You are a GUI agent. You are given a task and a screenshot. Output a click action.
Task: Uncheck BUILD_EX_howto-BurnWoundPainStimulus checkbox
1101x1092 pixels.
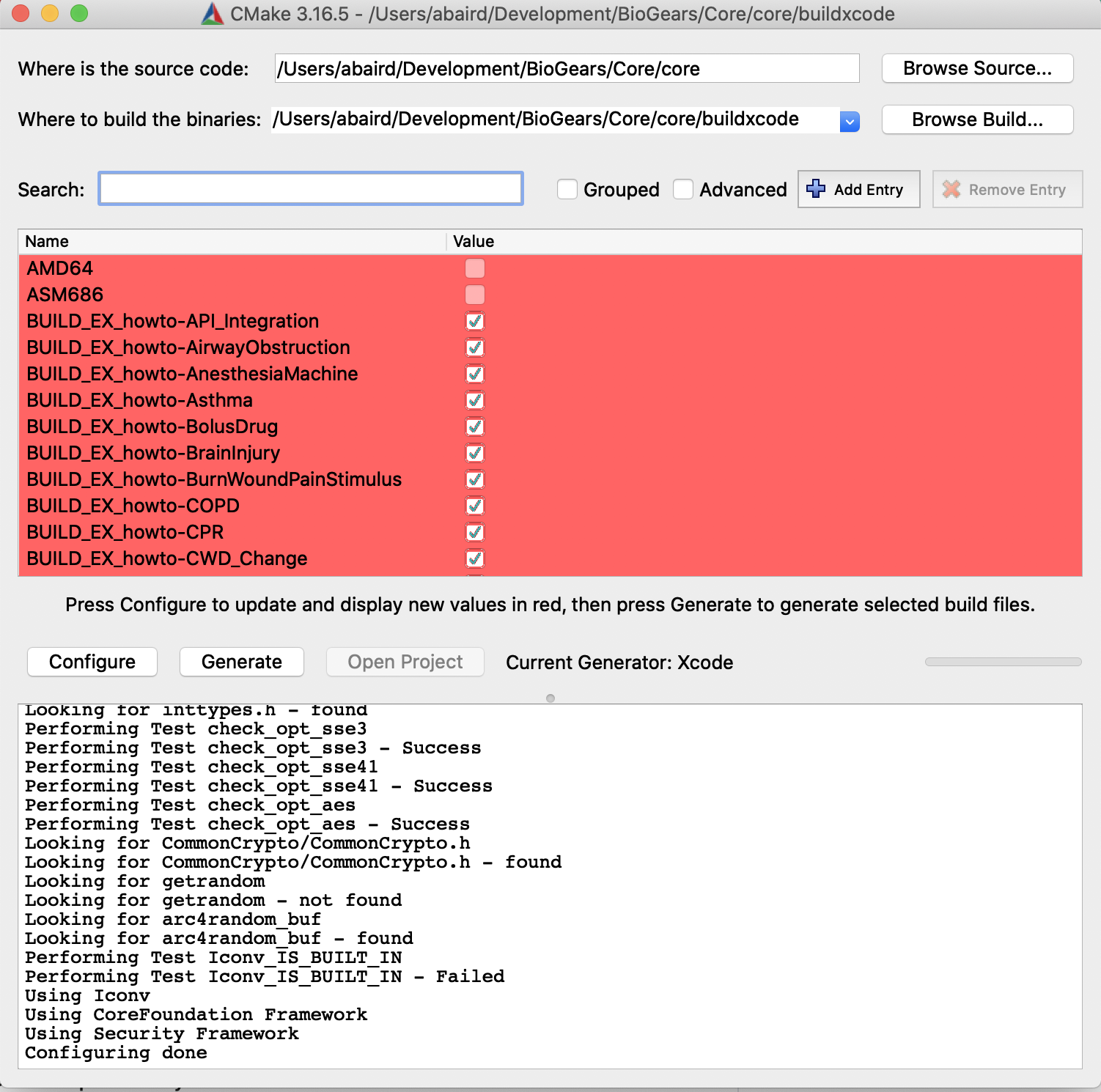[475, 479]
